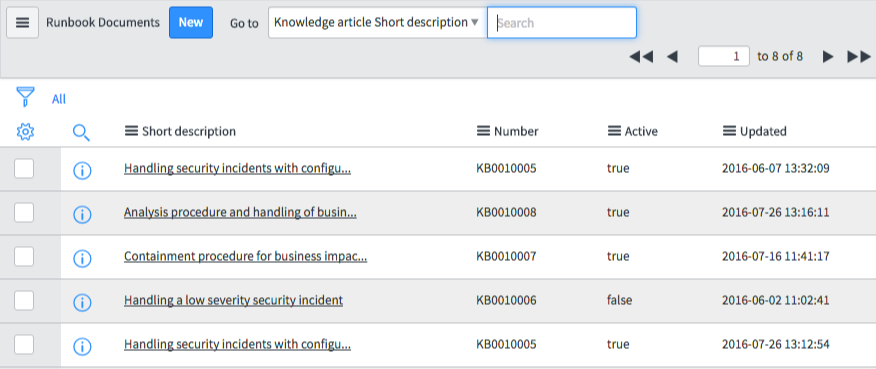Select checkbox for the 2016-06-07 13:32:09 row
The width and height of the screenshot is (876, 369).
pyautogui.click(x=24, y=168)
